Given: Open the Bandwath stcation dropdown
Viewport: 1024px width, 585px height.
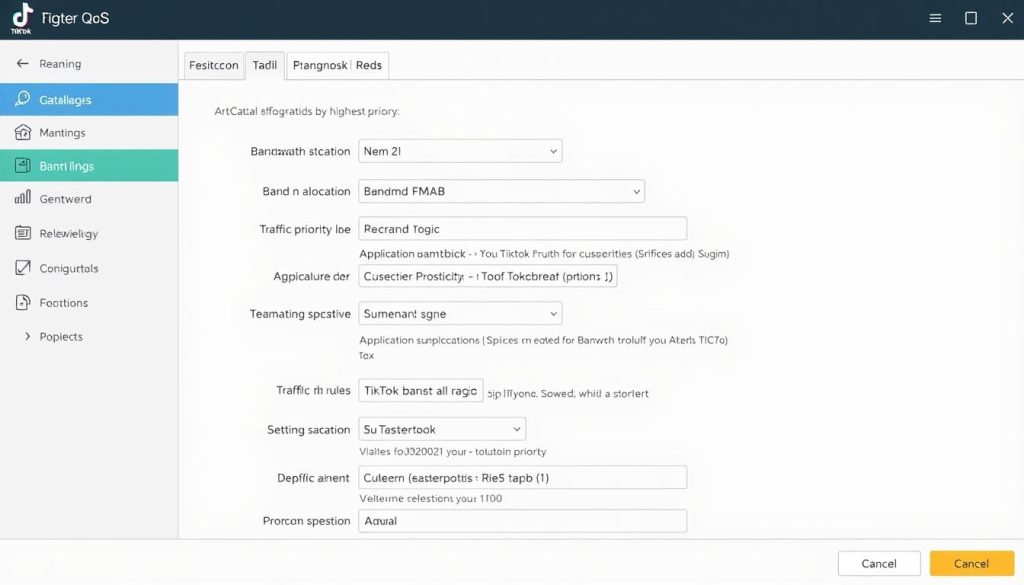Looking at the screenshot, I should [460, 151].
